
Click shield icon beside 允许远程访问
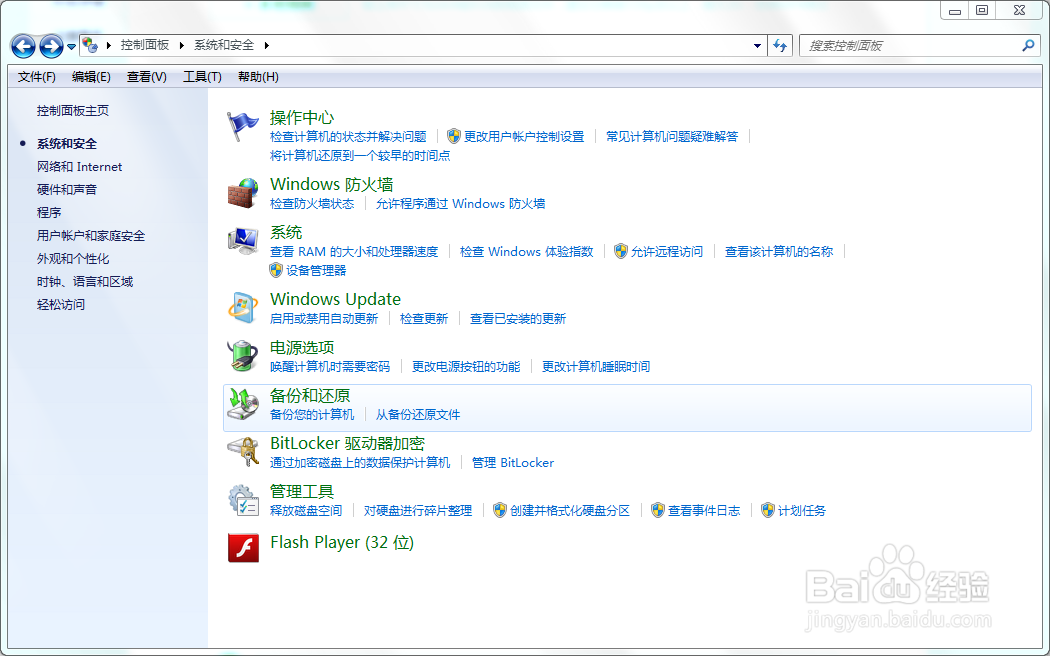pyautogui.click(x=621, y=251)
